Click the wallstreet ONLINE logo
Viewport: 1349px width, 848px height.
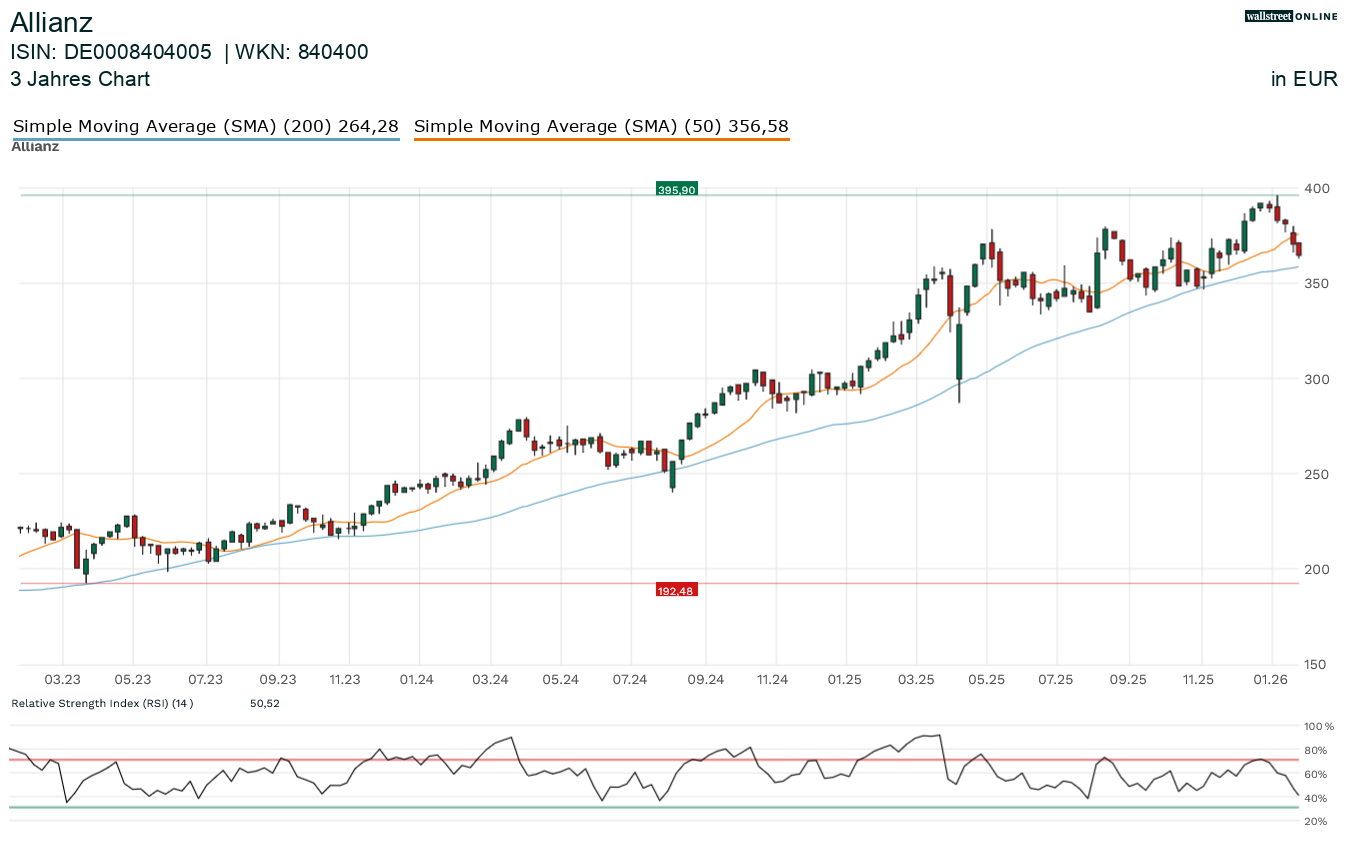pos(1291,16)
